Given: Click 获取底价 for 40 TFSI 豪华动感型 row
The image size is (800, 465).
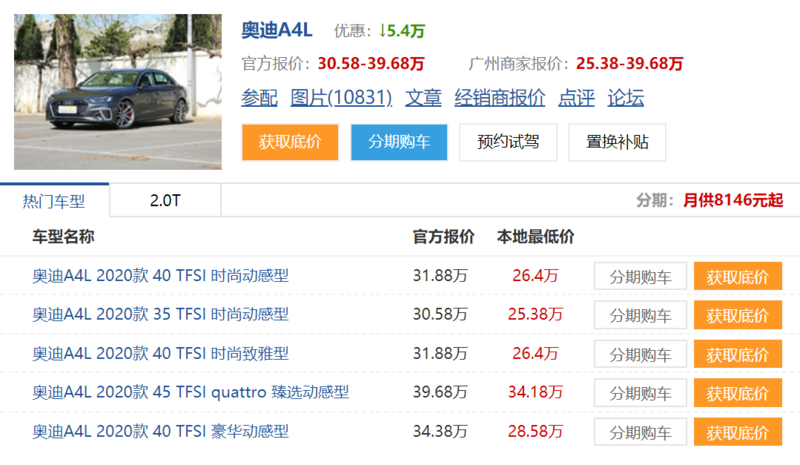Looking at the screenshot, I should (x=738, y=432).
